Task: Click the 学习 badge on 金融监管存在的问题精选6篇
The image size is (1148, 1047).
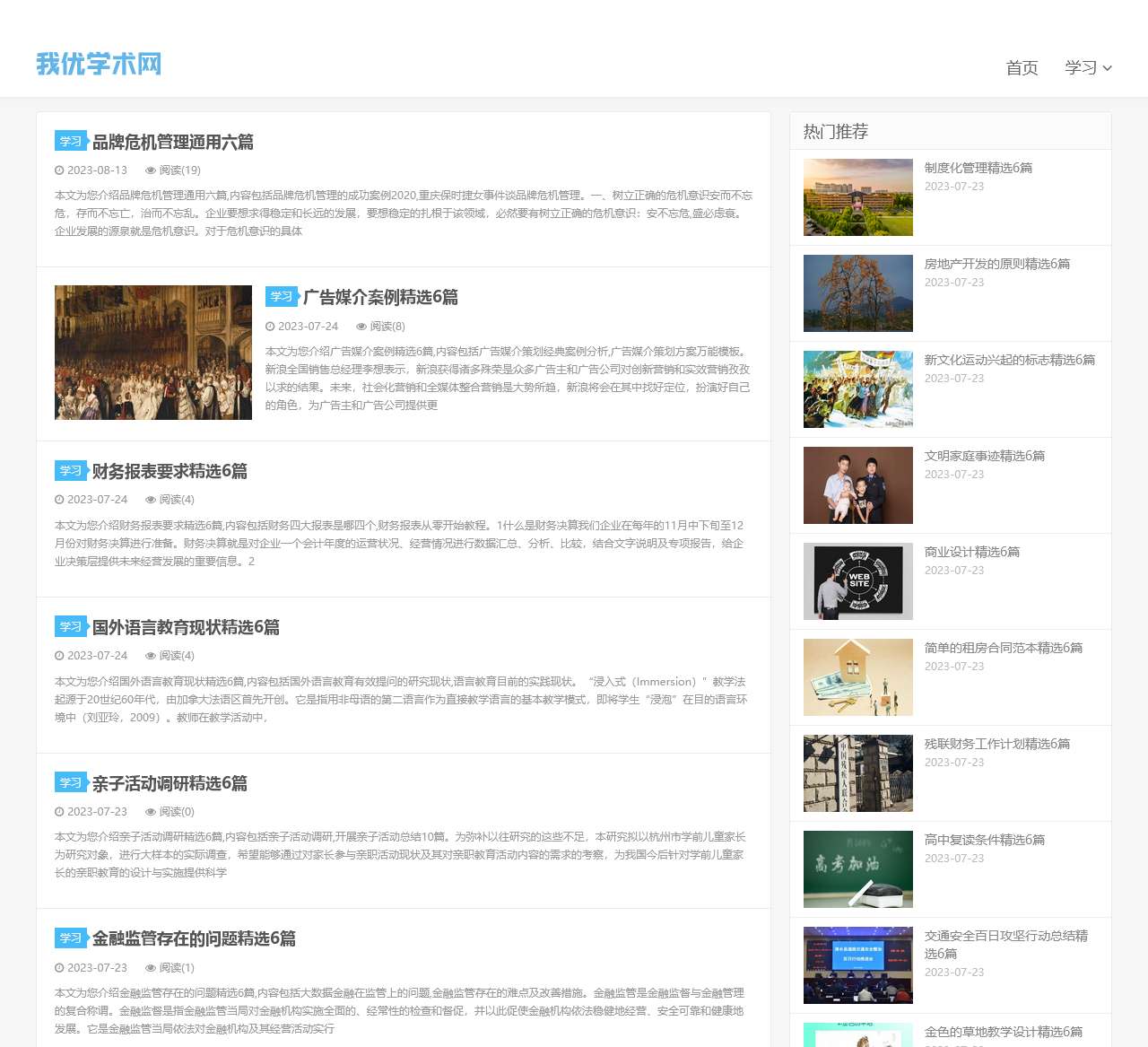Action: coord(70,938)
